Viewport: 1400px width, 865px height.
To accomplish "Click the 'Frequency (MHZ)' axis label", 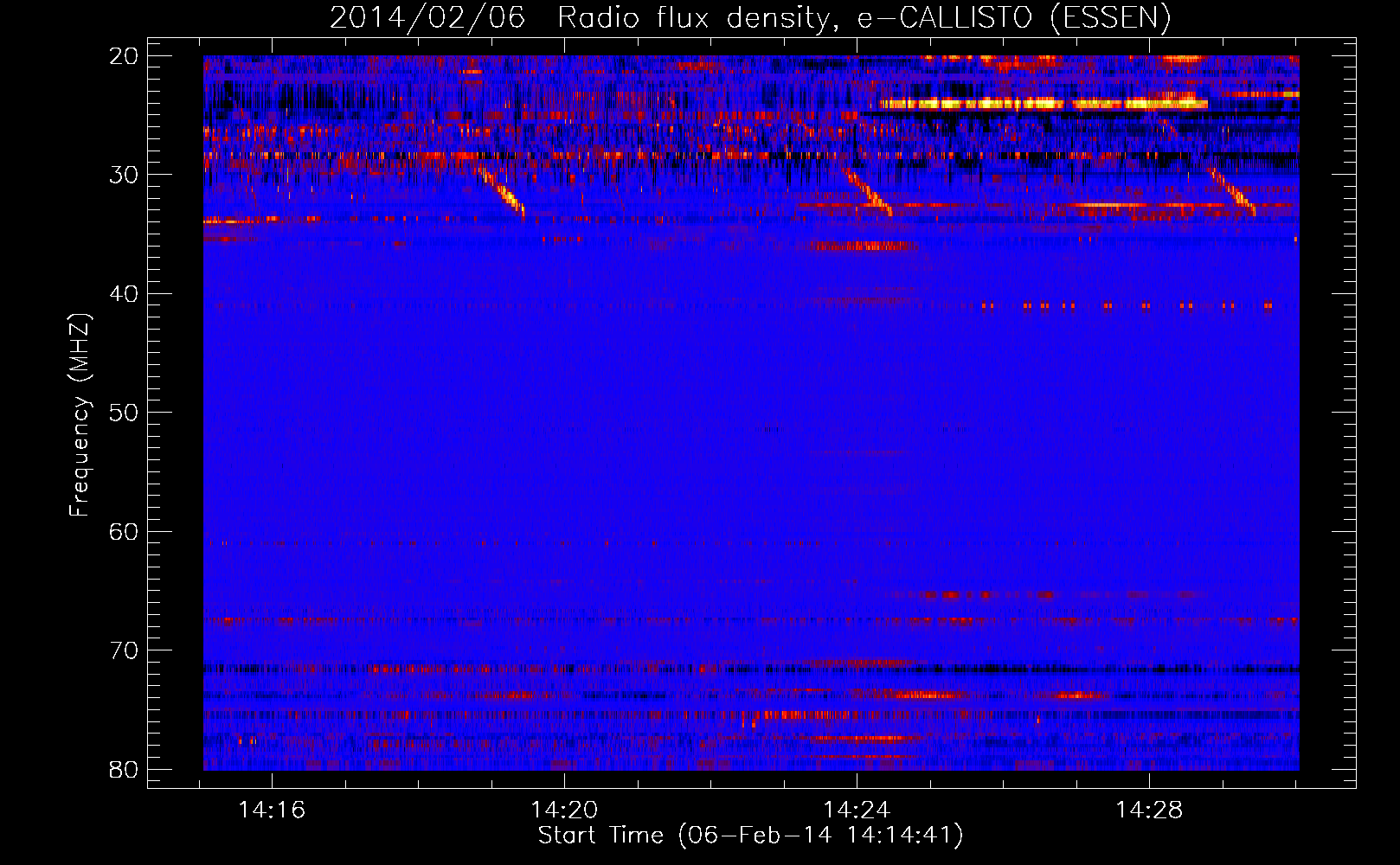I will pos(80,415).
